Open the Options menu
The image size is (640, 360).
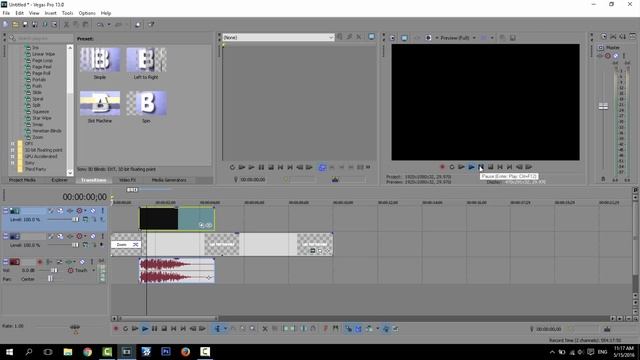[87, 13]
